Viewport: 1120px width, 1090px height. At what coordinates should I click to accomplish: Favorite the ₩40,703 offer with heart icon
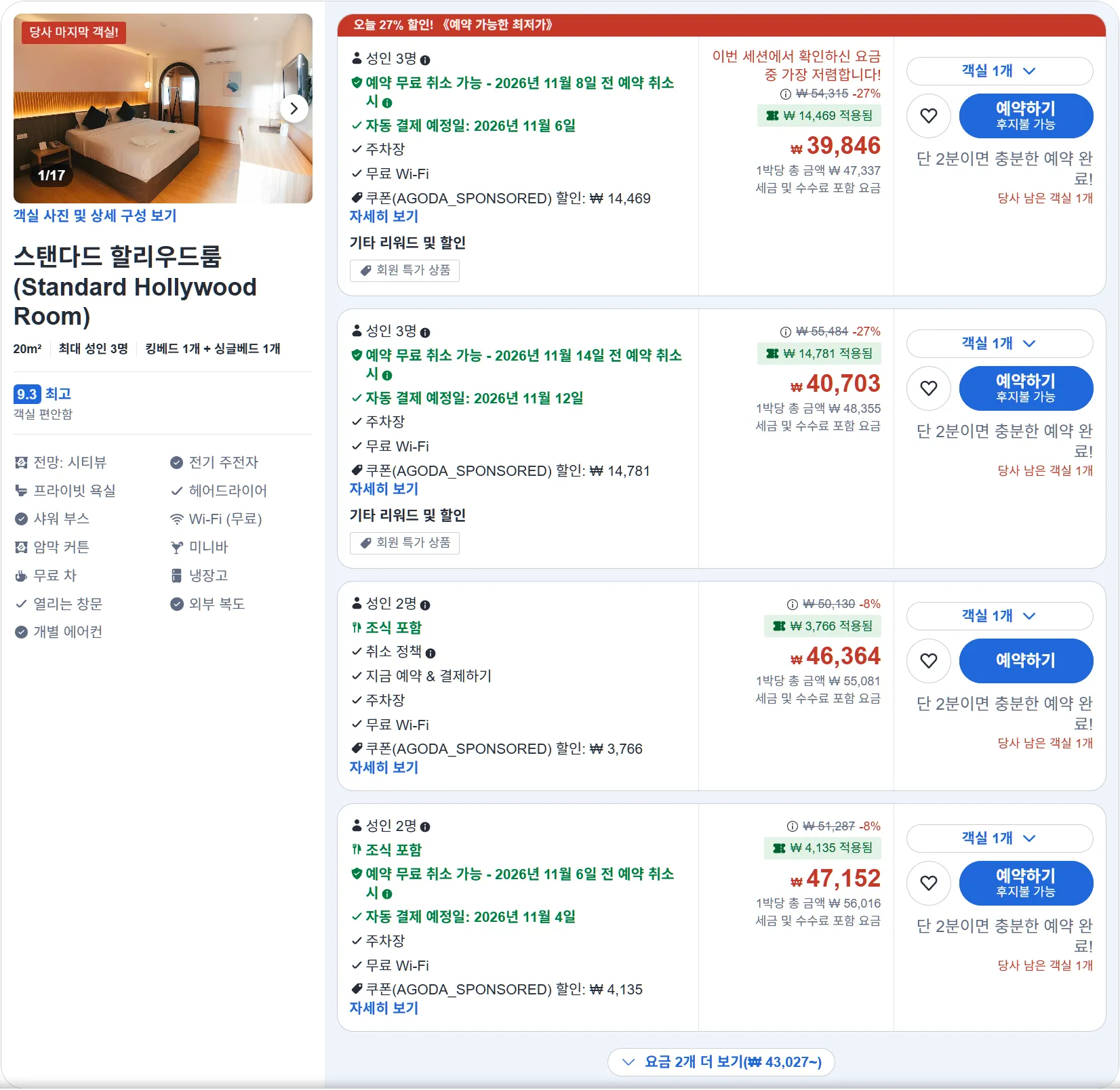point(929,388)
